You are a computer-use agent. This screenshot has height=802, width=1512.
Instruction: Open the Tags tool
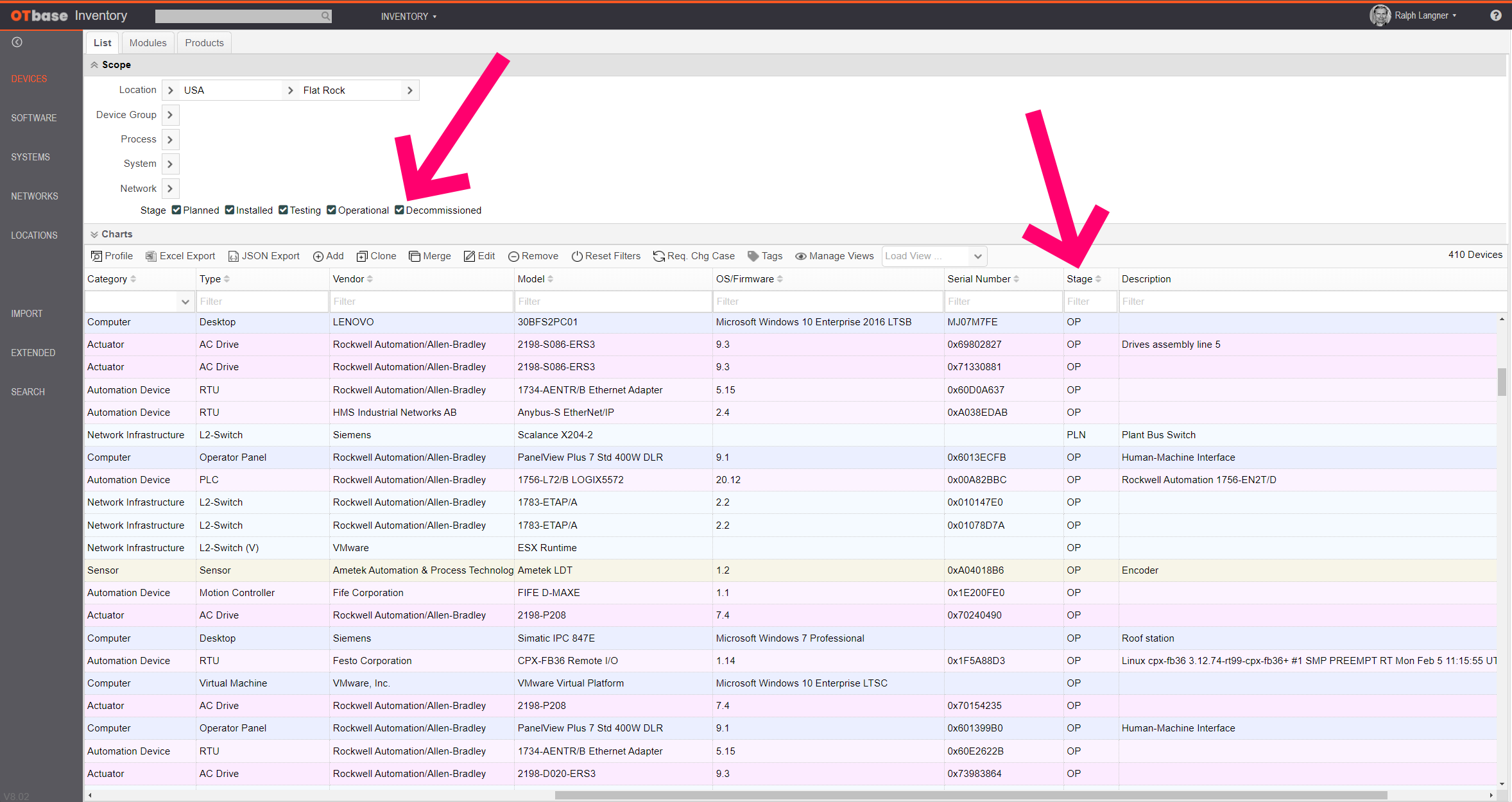(765, 256)
